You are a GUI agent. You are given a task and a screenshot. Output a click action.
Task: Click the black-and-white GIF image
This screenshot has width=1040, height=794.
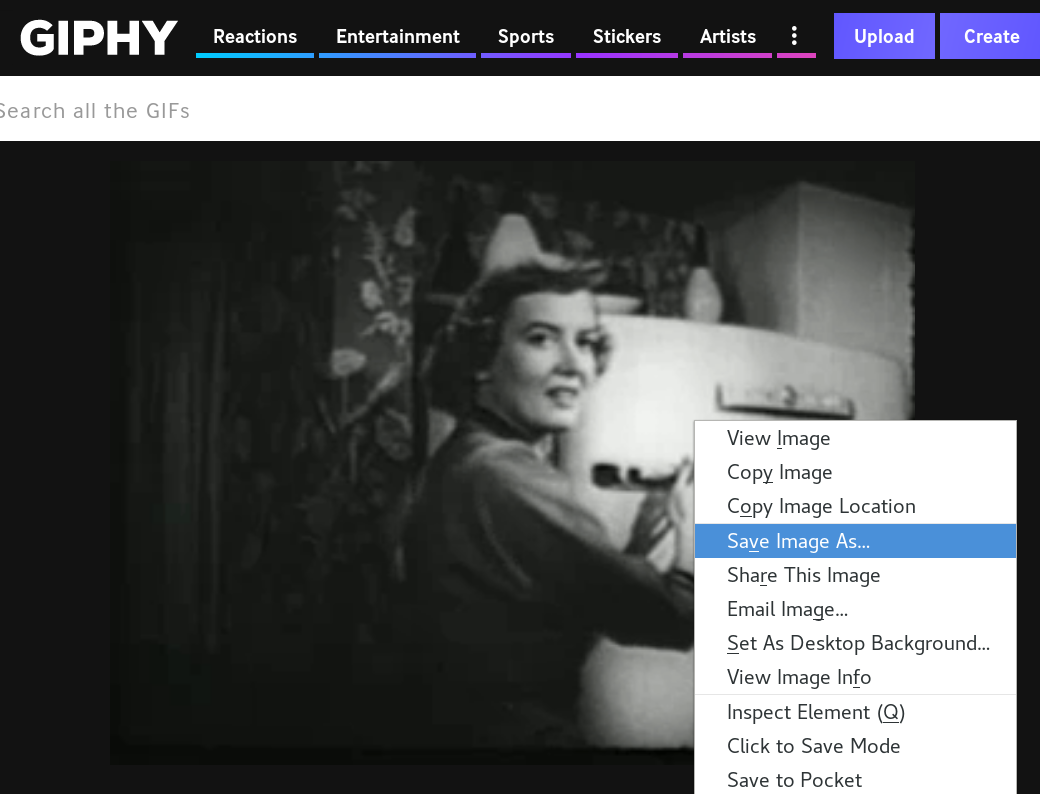point(400,450)
